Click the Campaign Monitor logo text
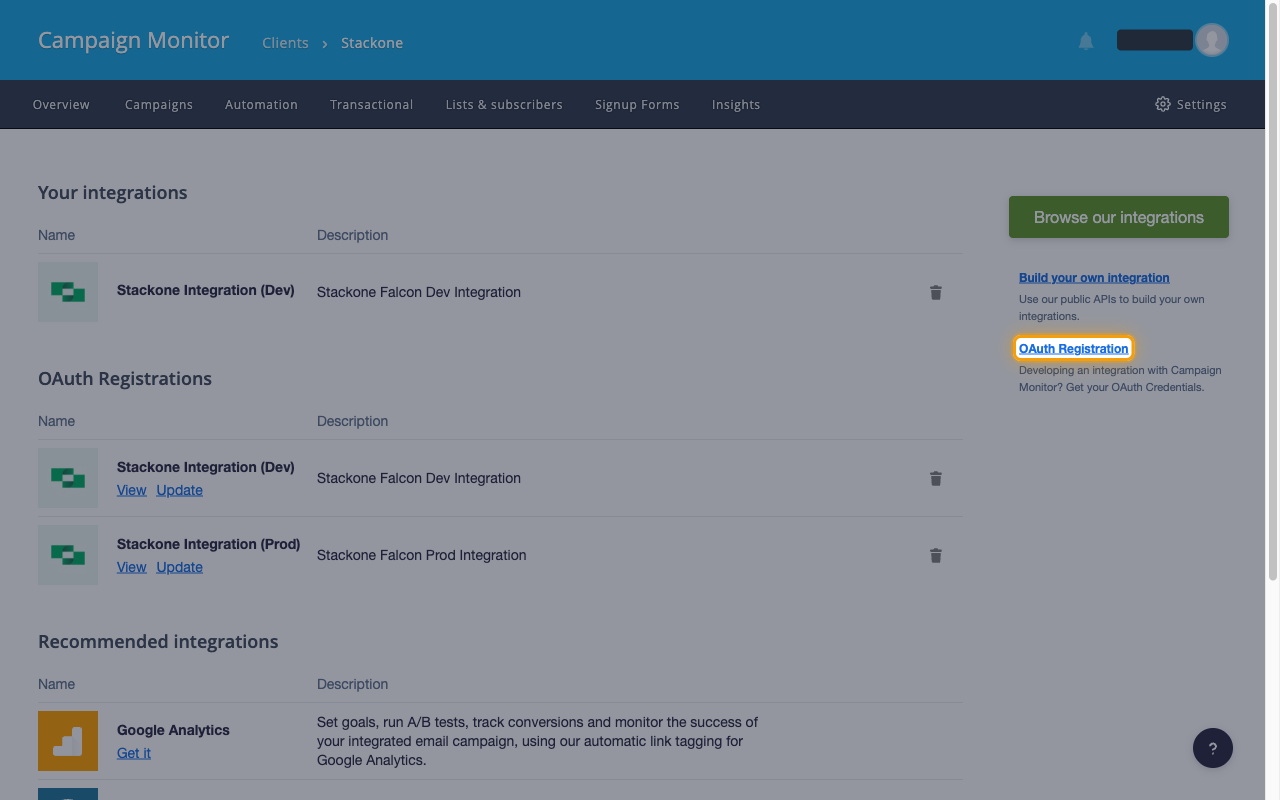 133,40
